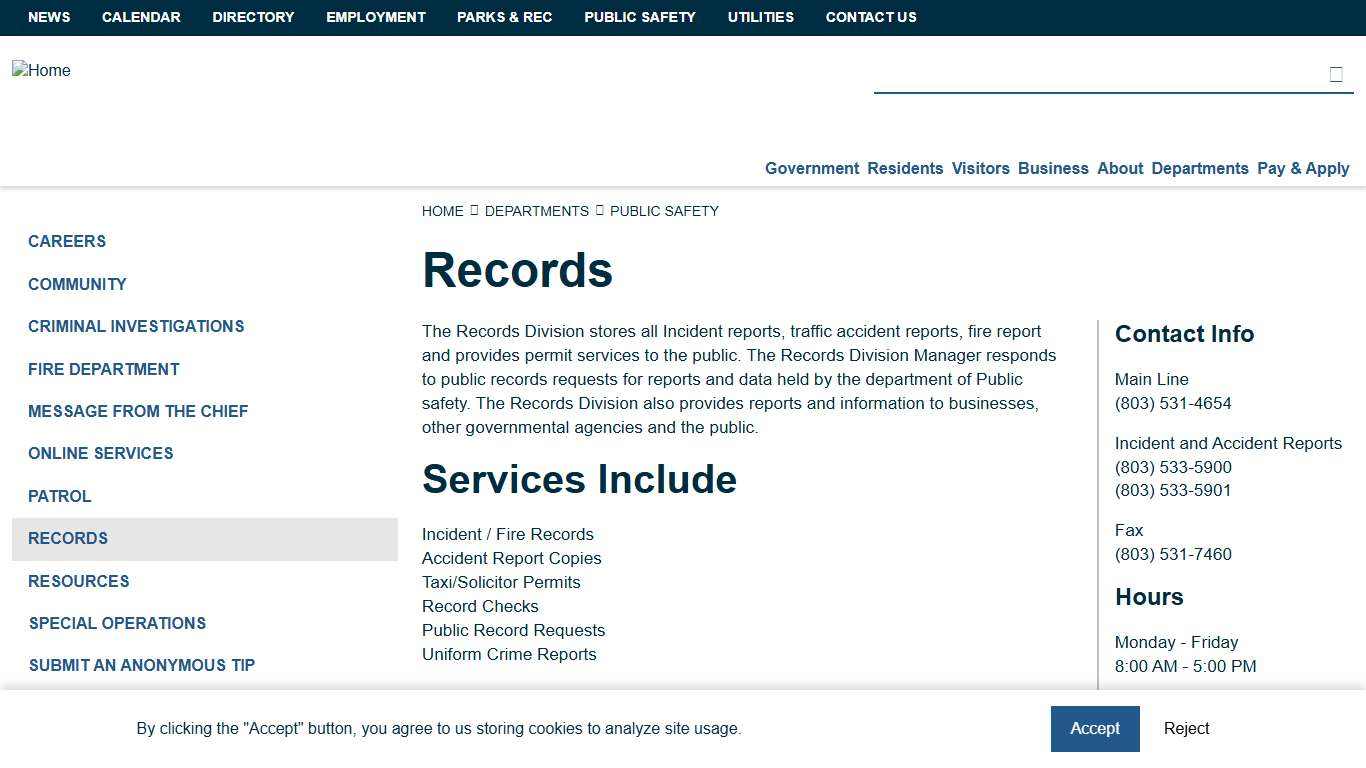The width and height of the screenshot is (1366, 768).
Task: Click the Home logo image
Action: coord(41,70)
